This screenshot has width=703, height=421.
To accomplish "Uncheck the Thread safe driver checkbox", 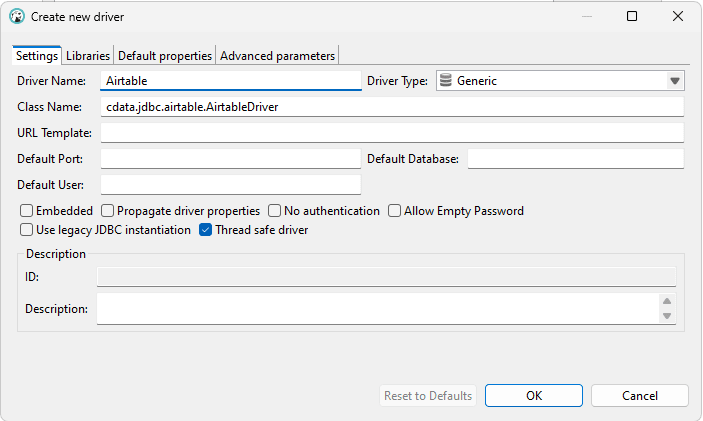I will [206, 230].
